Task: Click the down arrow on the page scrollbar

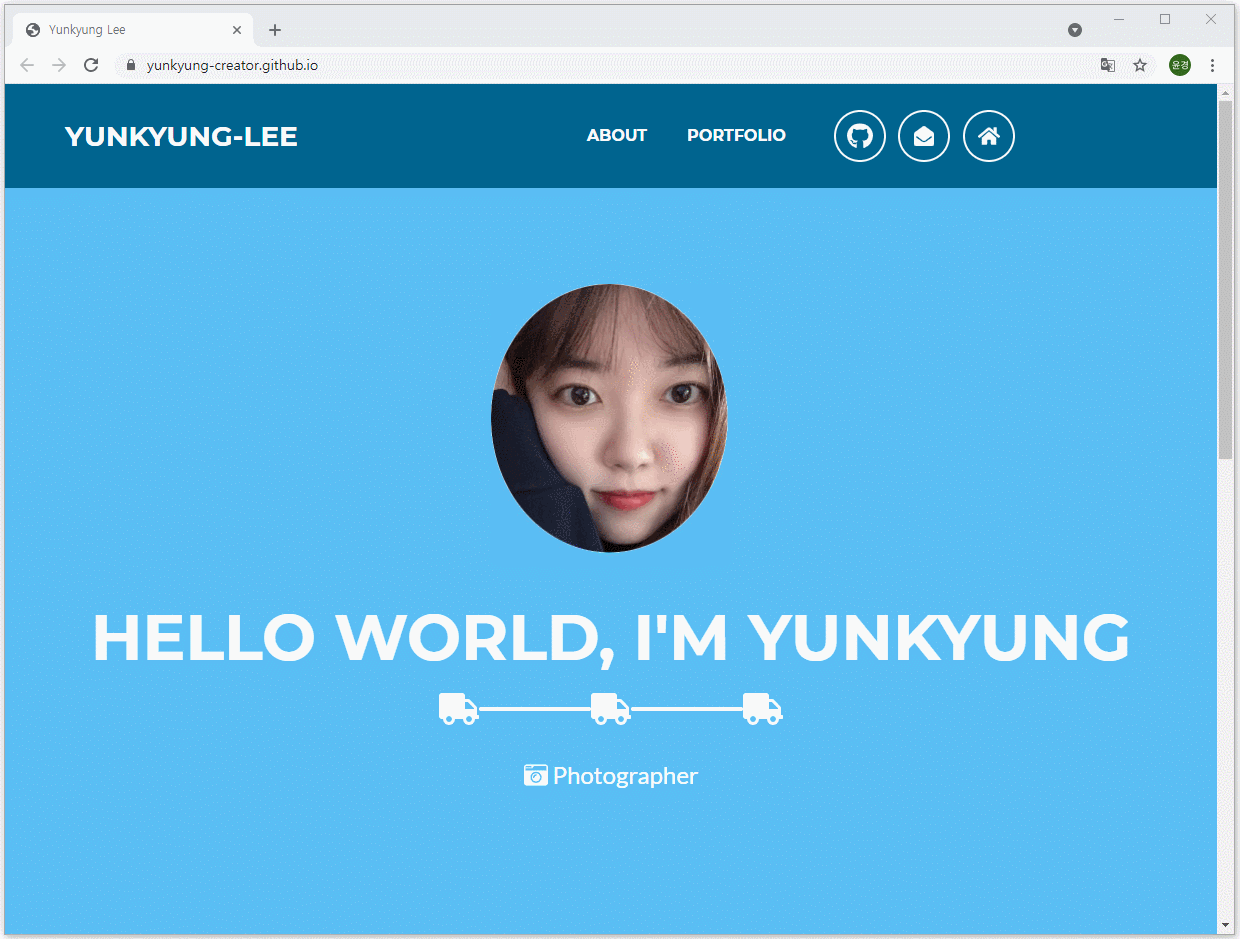Action: [1225, 925]
